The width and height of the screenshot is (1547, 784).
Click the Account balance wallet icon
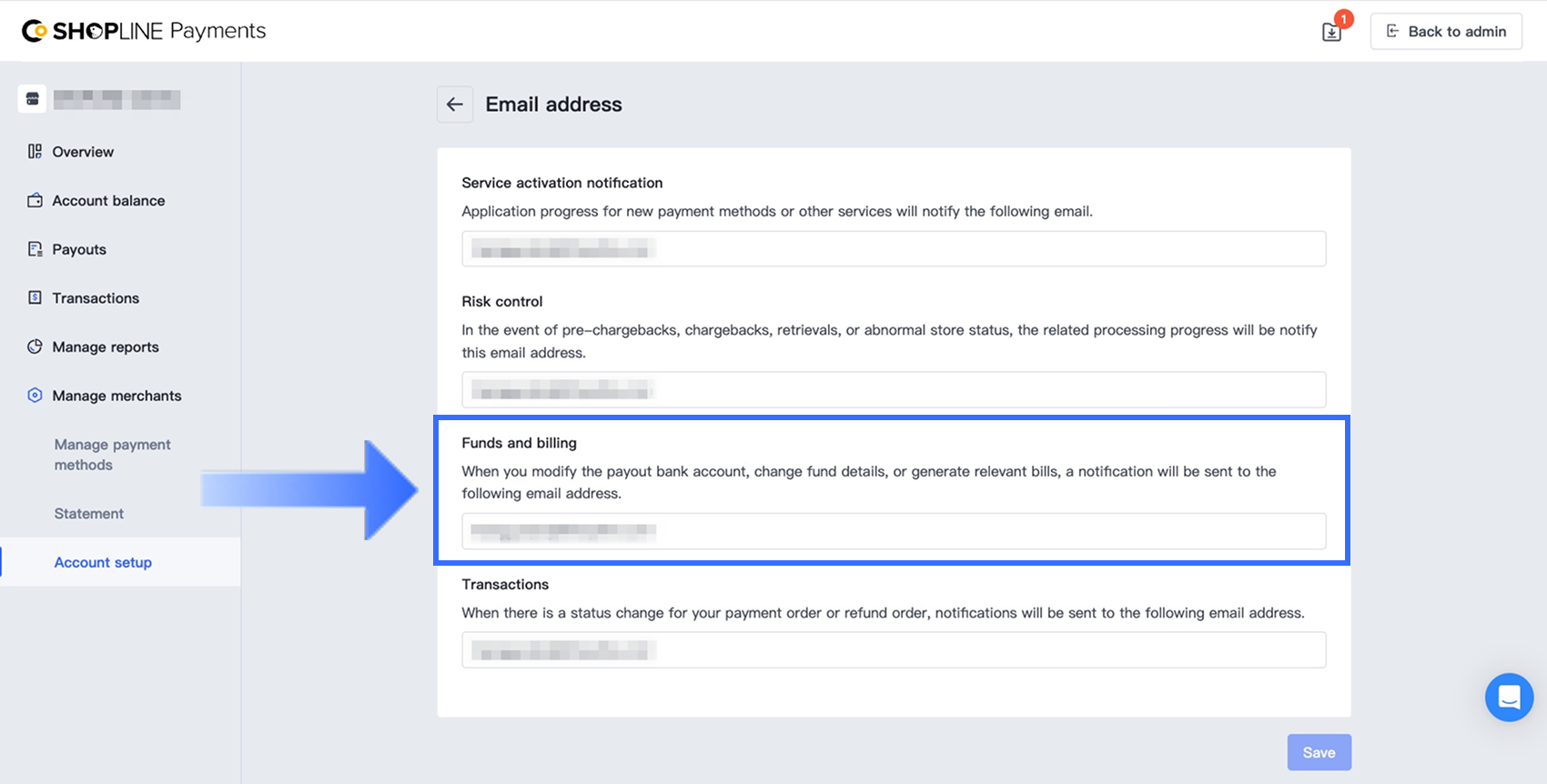tap(35, 201)
